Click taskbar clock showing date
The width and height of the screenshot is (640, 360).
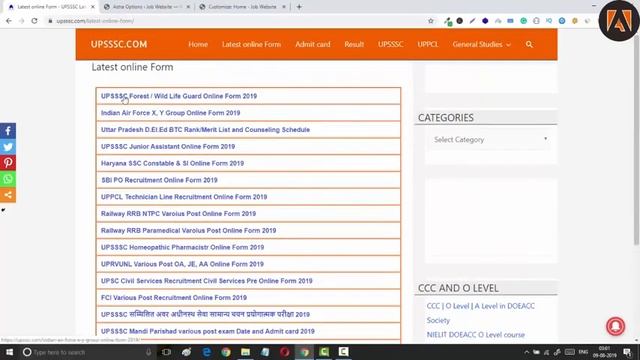(x=604, y=352)
